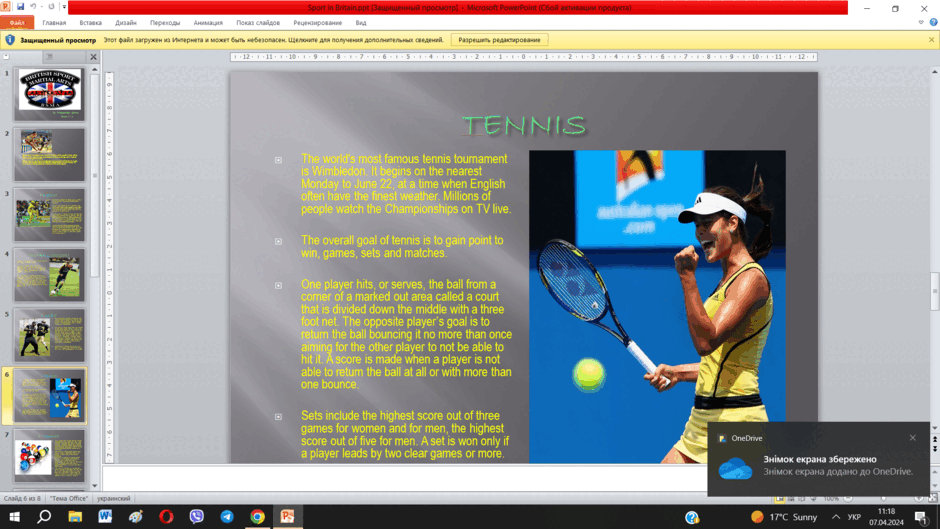The height and width of the screenshot is (529, 940).
Task: Open the Дизайн ribbon tab
Action: (125, 23)
